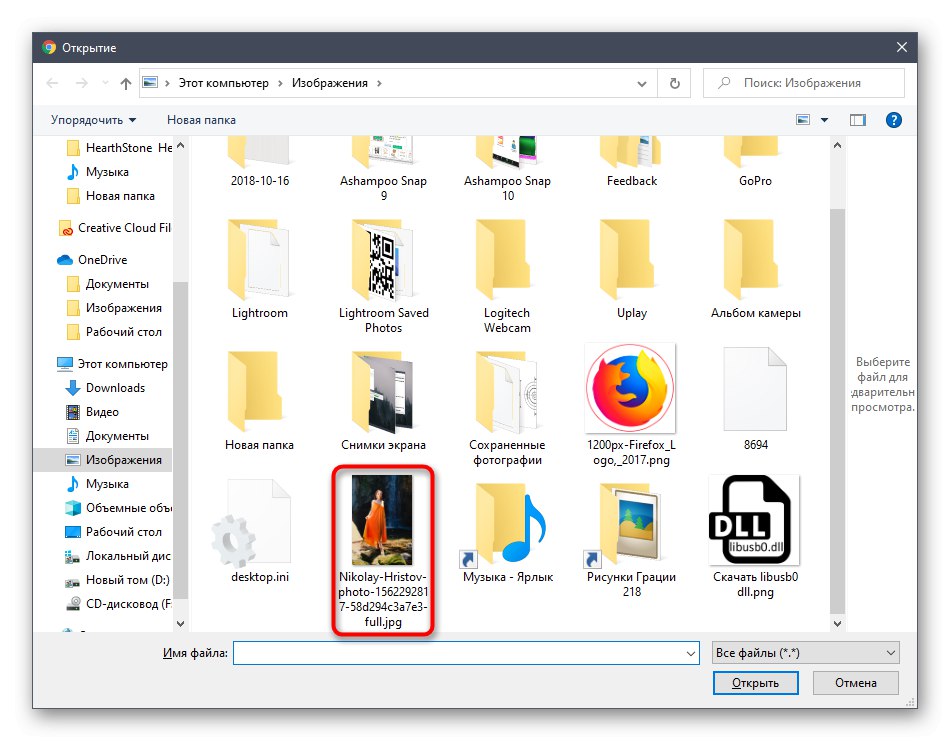Screen dimensions: 950x741
Task: Select the Музыка - Ярлык shortcut
Action: click(x=507, y=533)
